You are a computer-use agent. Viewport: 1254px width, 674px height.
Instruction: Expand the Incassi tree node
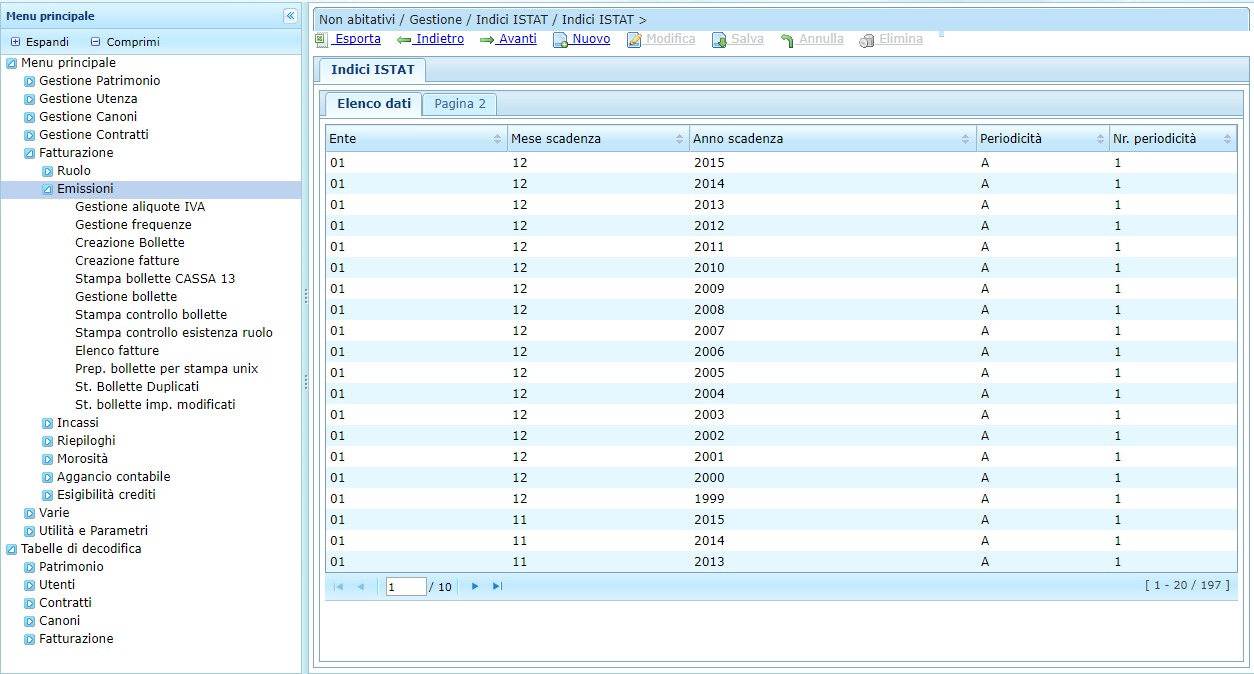pos(47,423)
